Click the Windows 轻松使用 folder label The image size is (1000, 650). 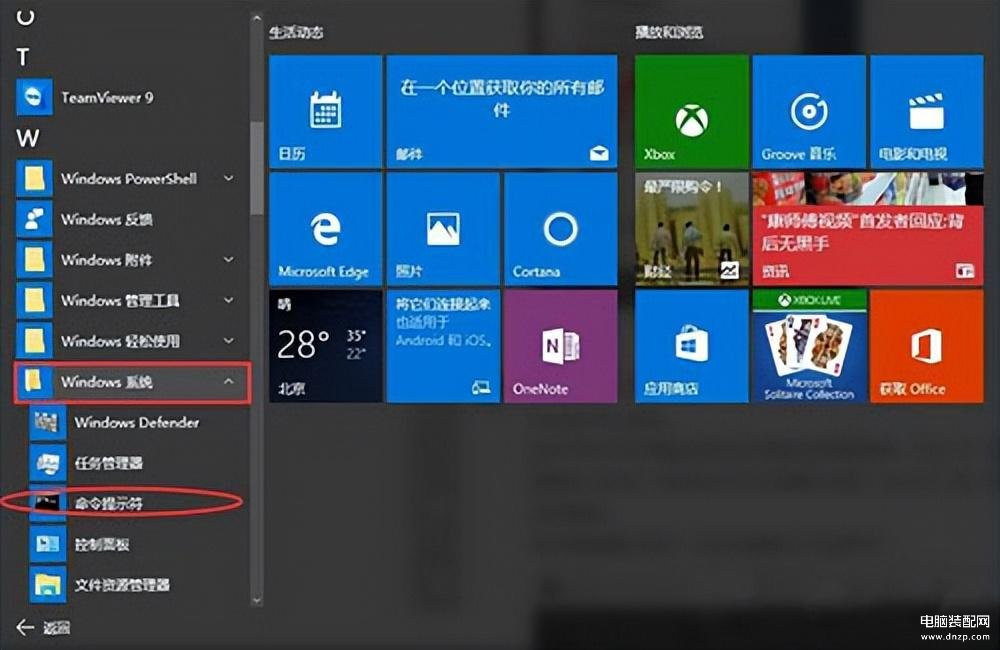tap(120, 341)
